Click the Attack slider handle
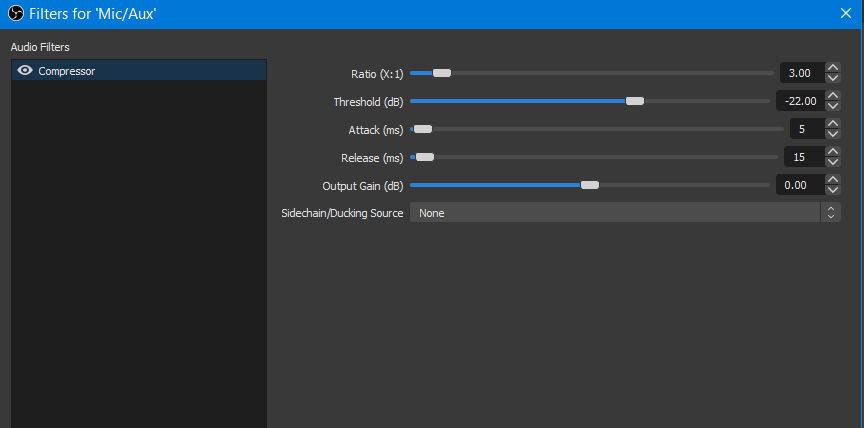864x428 pixels. 423,129
